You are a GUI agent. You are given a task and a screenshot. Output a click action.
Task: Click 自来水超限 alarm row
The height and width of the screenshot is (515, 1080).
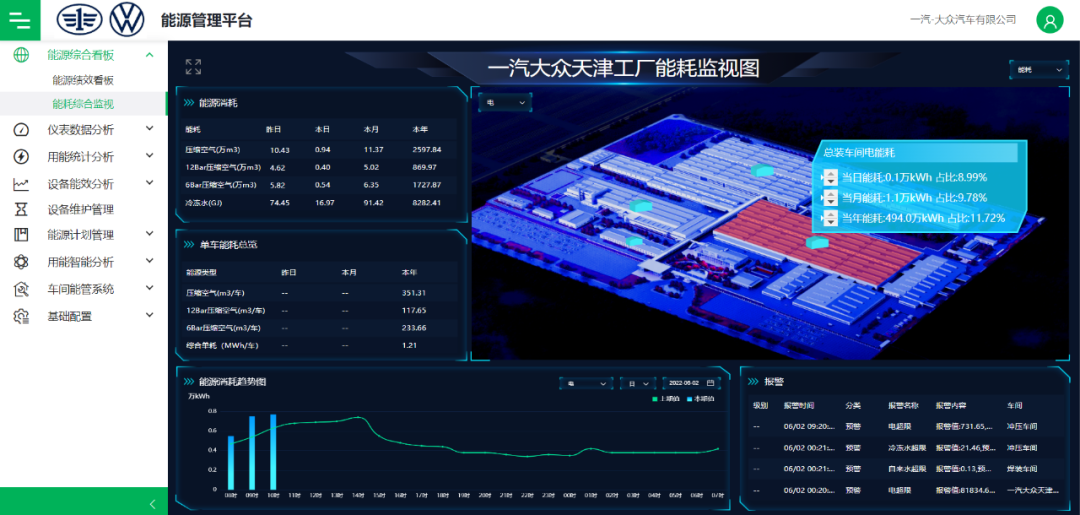tap(907, 469)
